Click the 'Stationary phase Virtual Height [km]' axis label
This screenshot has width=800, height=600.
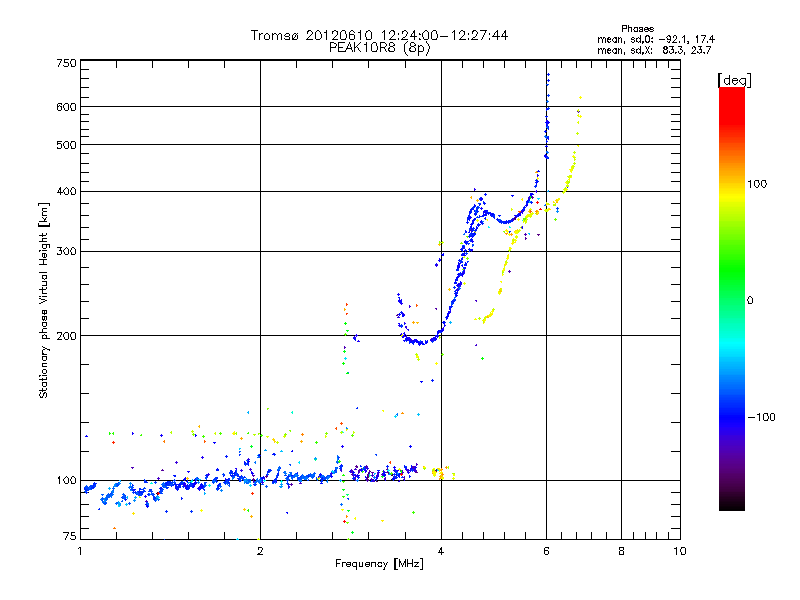click(43, 301)
